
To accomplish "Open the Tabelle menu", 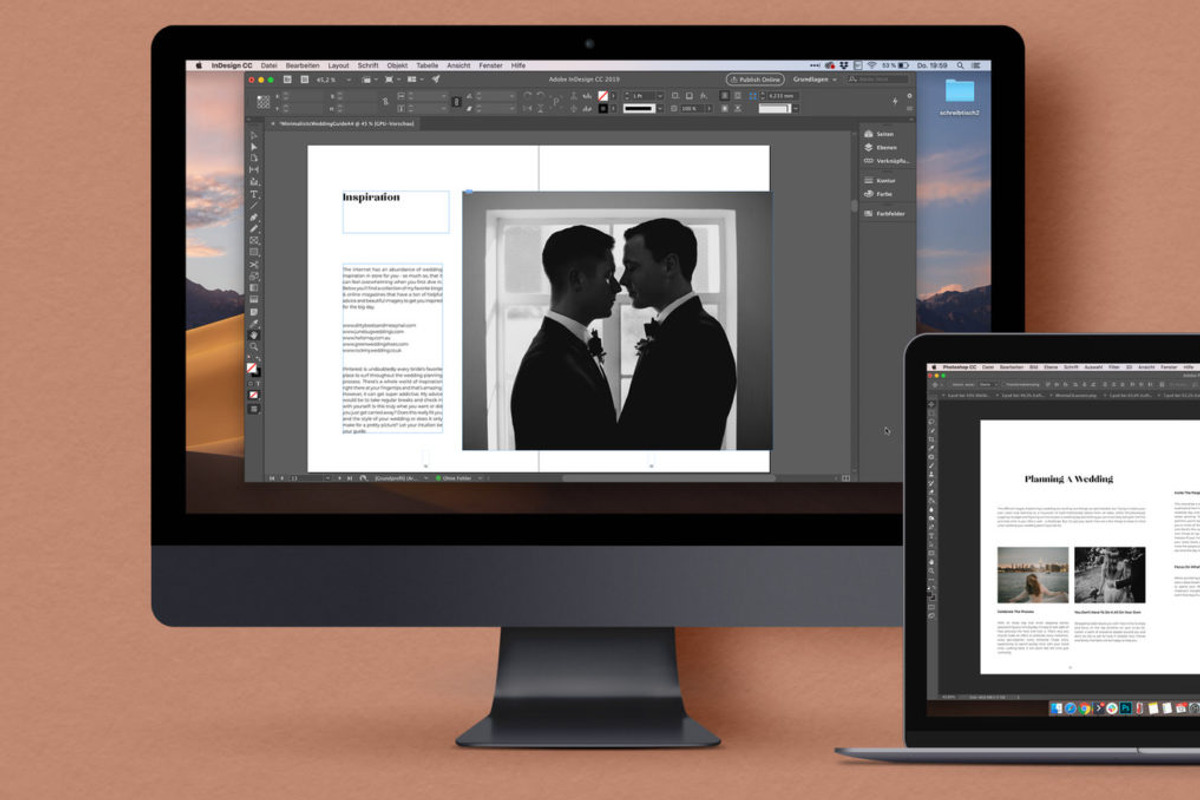I will tap(427, 65).
